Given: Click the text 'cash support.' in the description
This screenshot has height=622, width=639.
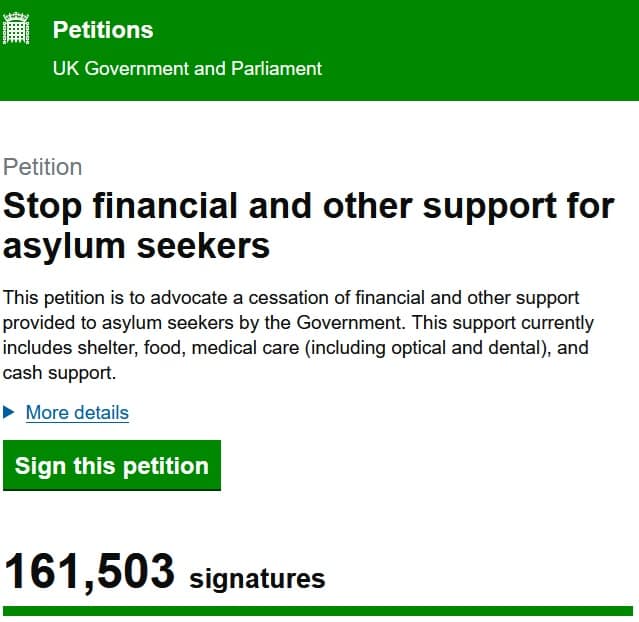Looking at the screenshot, I should (60, 374).
